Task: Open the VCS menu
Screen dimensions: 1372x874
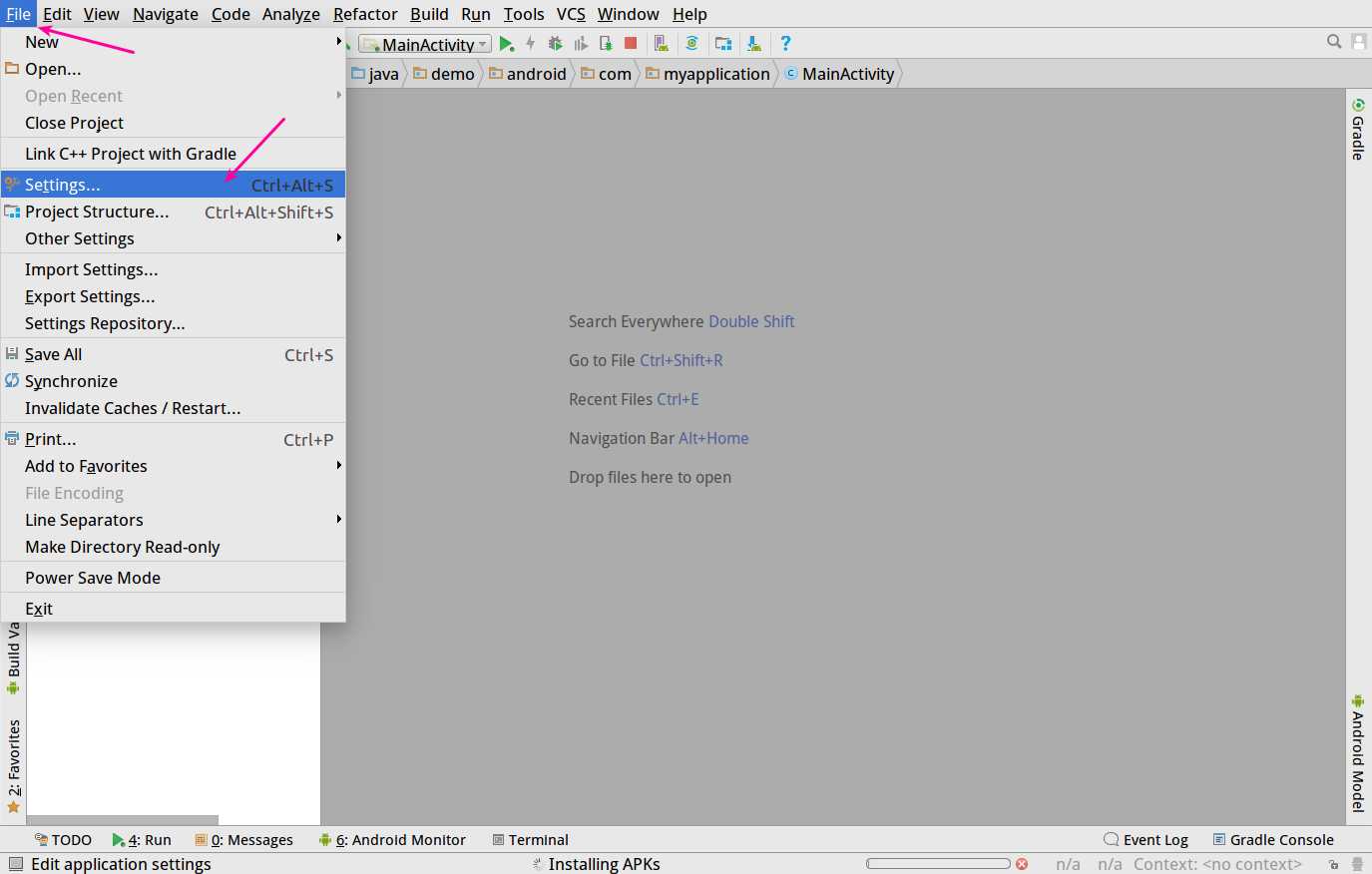Action: pos(571,14)
